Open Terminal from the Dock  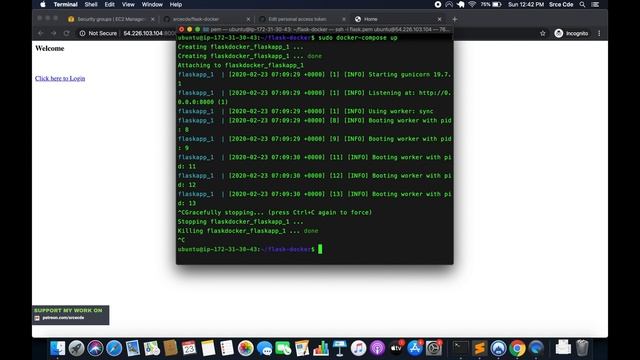pyautogui.click(x=461, y=348)
